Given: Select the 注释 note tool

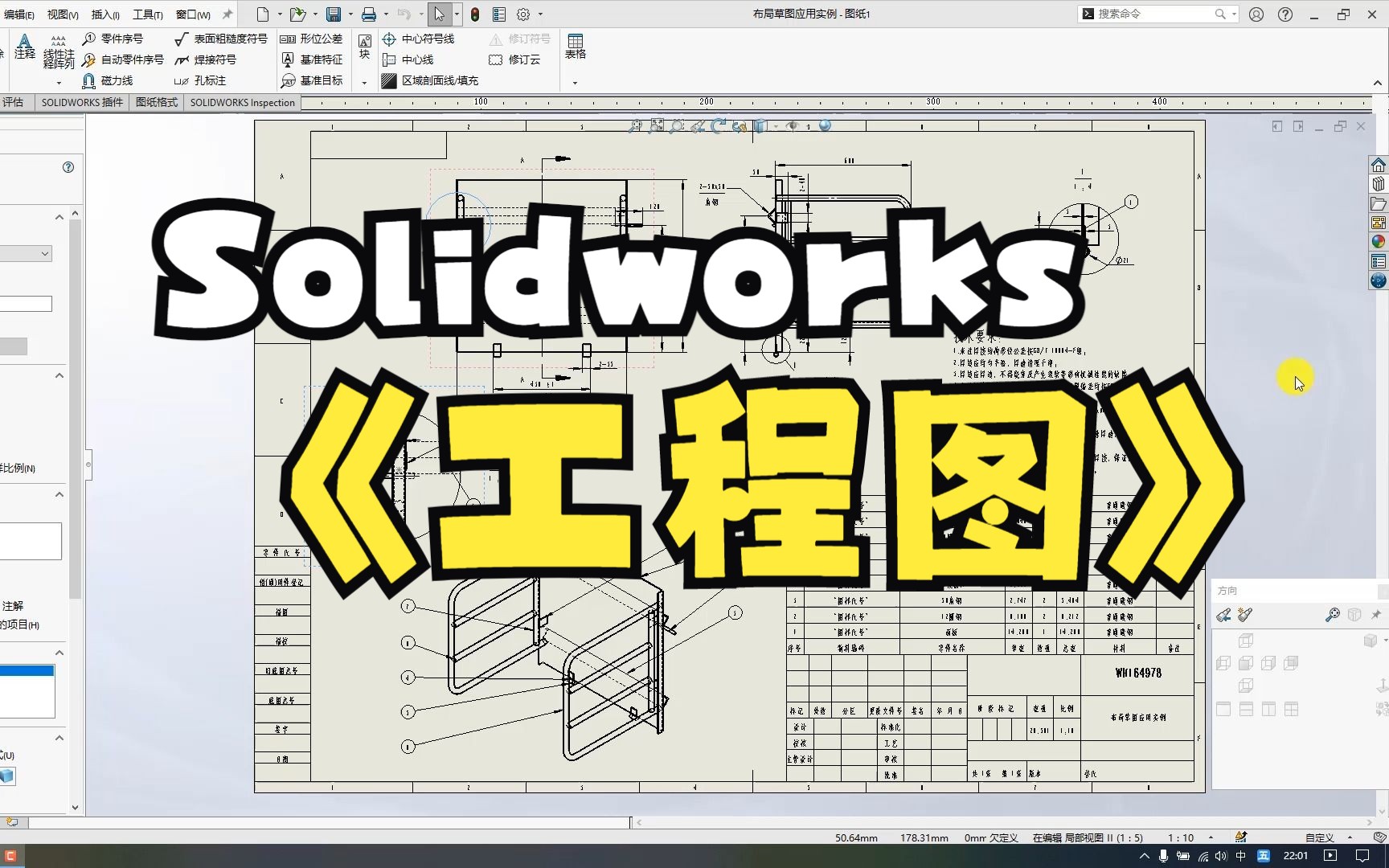Looking at the screenshot, I should [25, 47].
